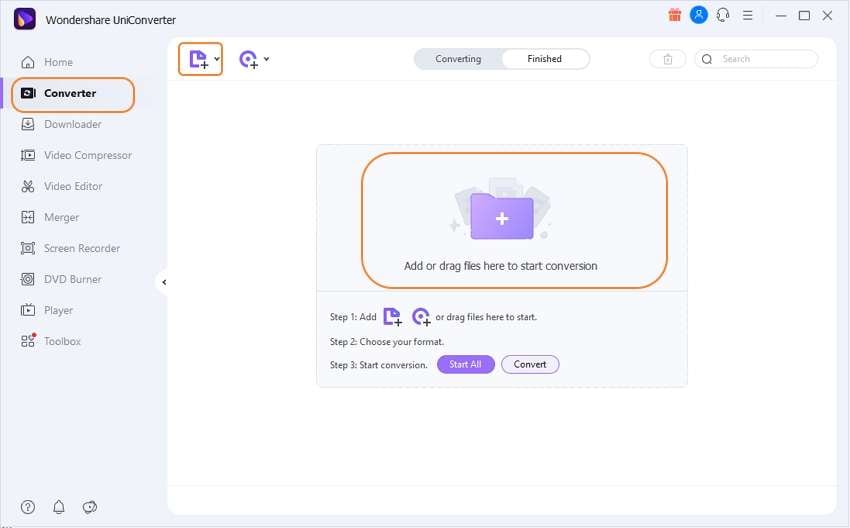Click the purple folder plus icon
This screenshot has width=850, height=528.
pyautogui.click(x=502, y=216)
